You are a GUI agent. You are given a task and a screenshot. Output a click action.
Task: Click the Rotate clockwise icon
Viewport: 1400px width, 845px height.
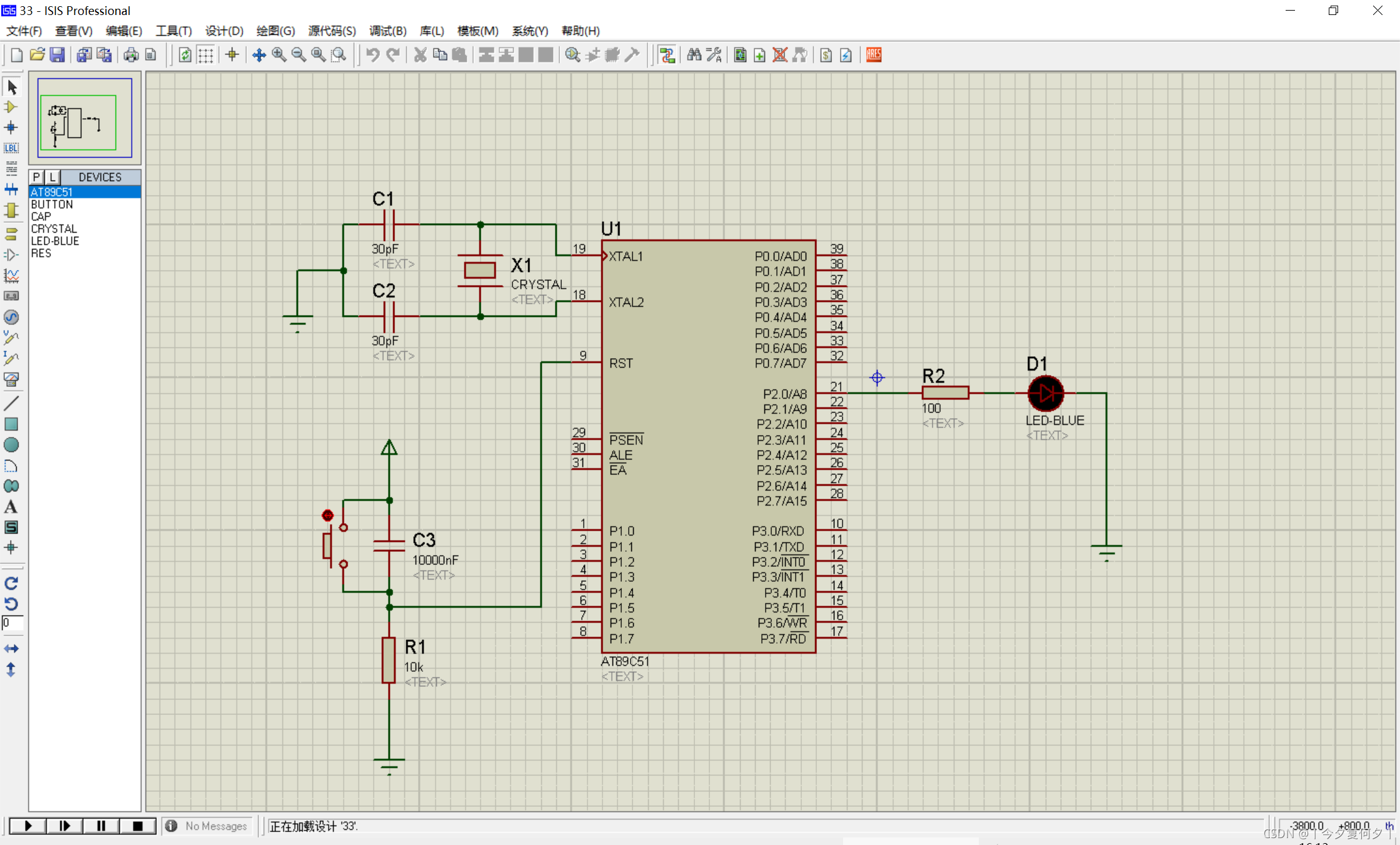(x=11, y=583)
